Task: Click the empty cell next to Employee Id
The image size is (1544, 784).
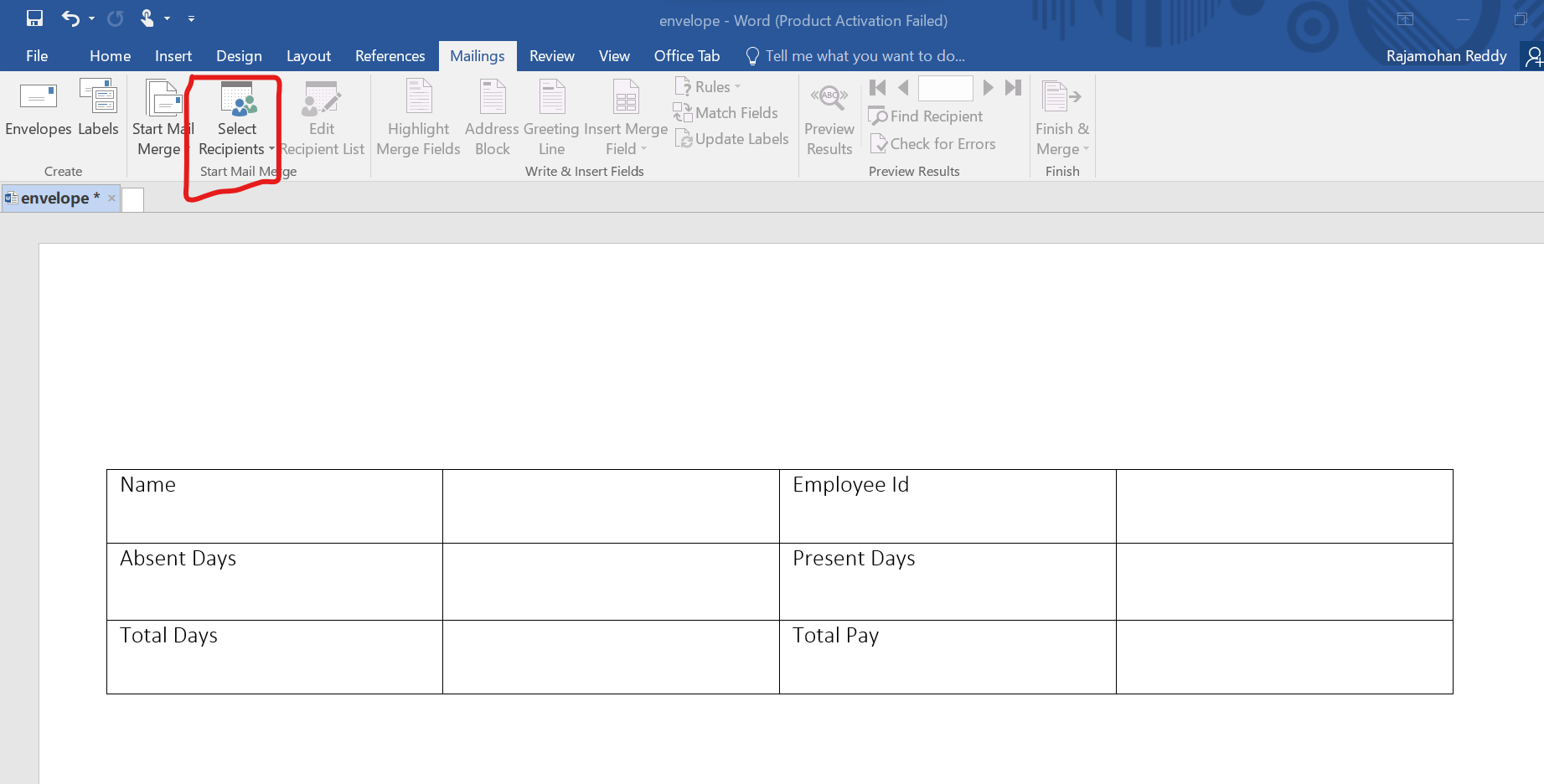Action: [x=1284, y=506]
